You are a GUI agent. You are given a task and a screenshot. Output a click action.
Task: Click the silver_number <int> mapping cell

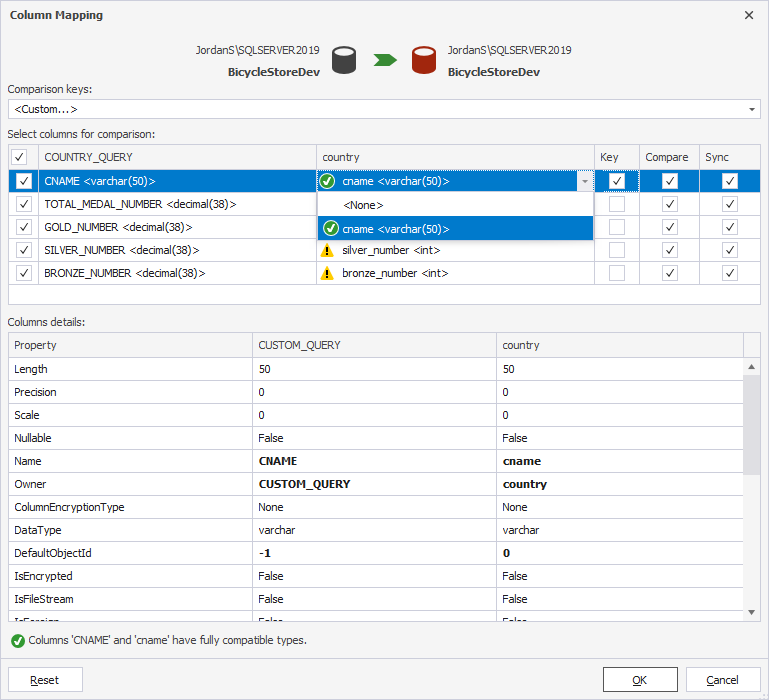point(455,250)
